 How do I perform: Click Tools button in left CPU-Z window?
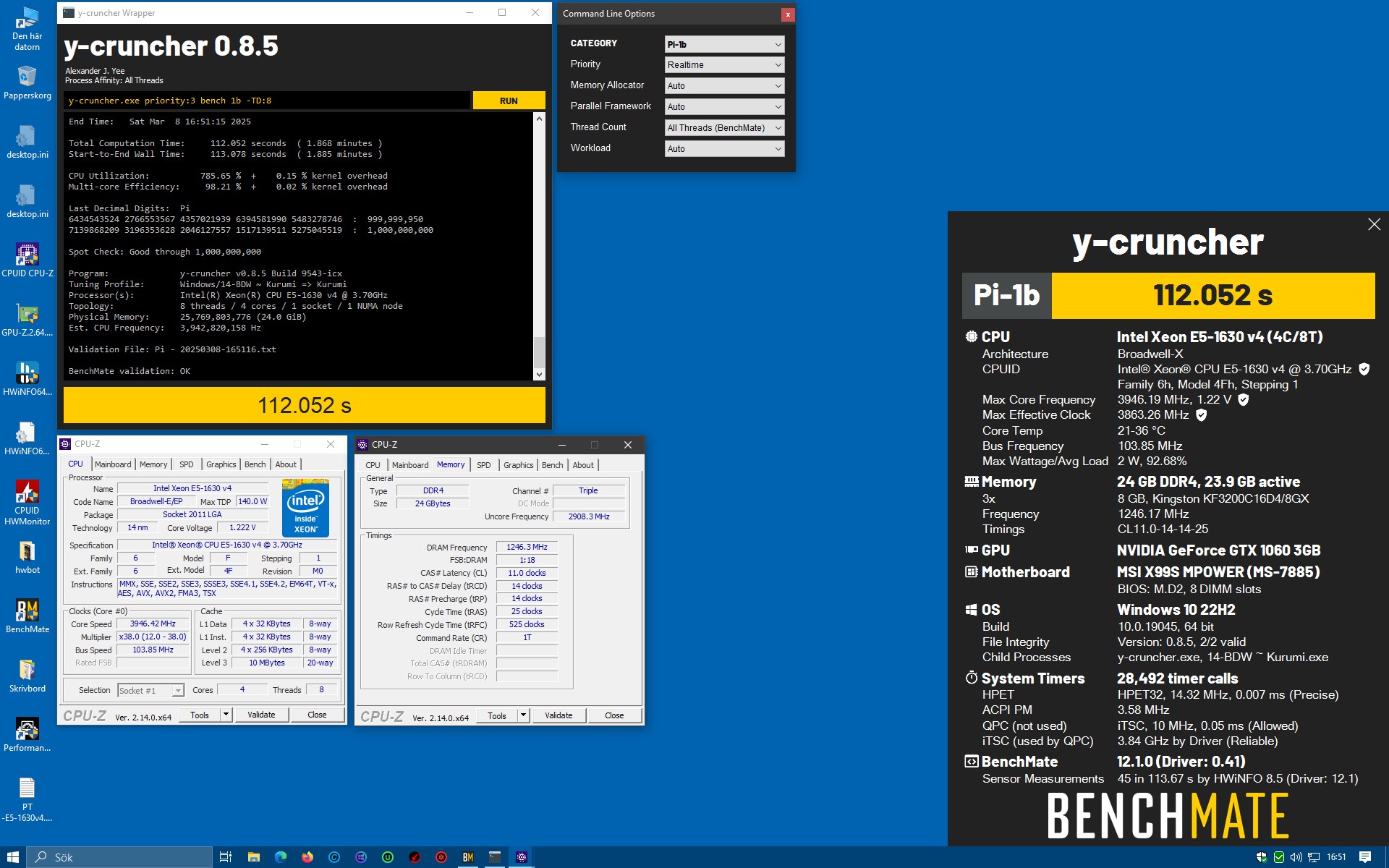[200, 715]
